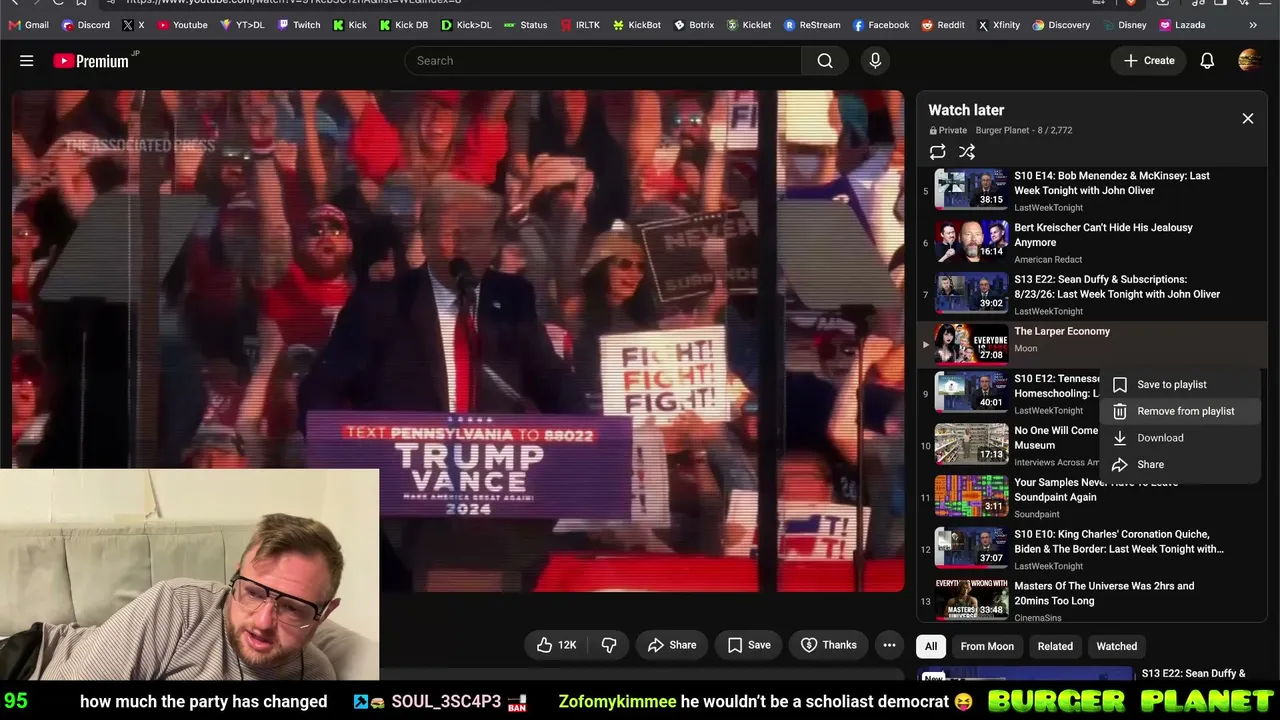Open the Youtube bookmark

pyautogui.click(x=182, y=25)
